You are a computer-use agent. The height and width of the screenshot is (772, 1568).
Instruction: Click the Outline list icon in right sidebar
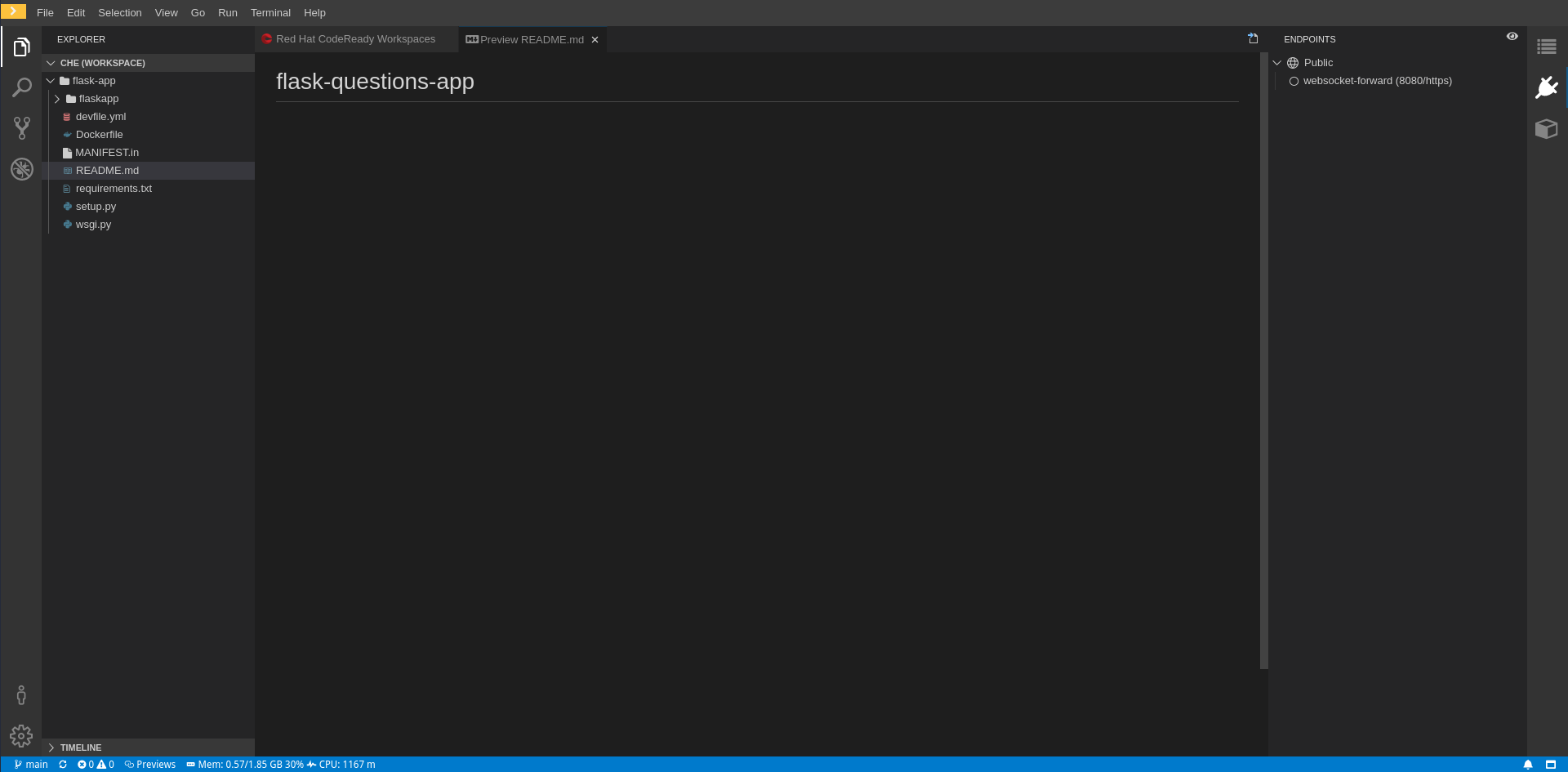pos(1547,47)
